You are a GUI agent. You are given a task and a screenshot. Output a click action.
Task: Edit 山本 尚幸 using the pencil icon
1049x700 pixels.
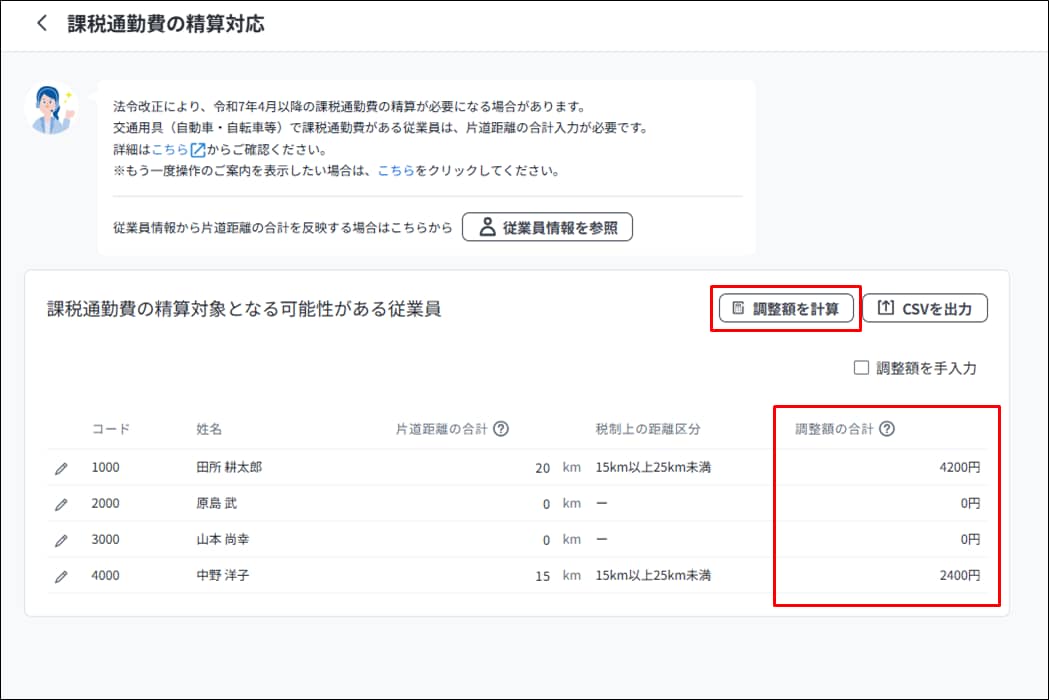(x=60, y=540)
